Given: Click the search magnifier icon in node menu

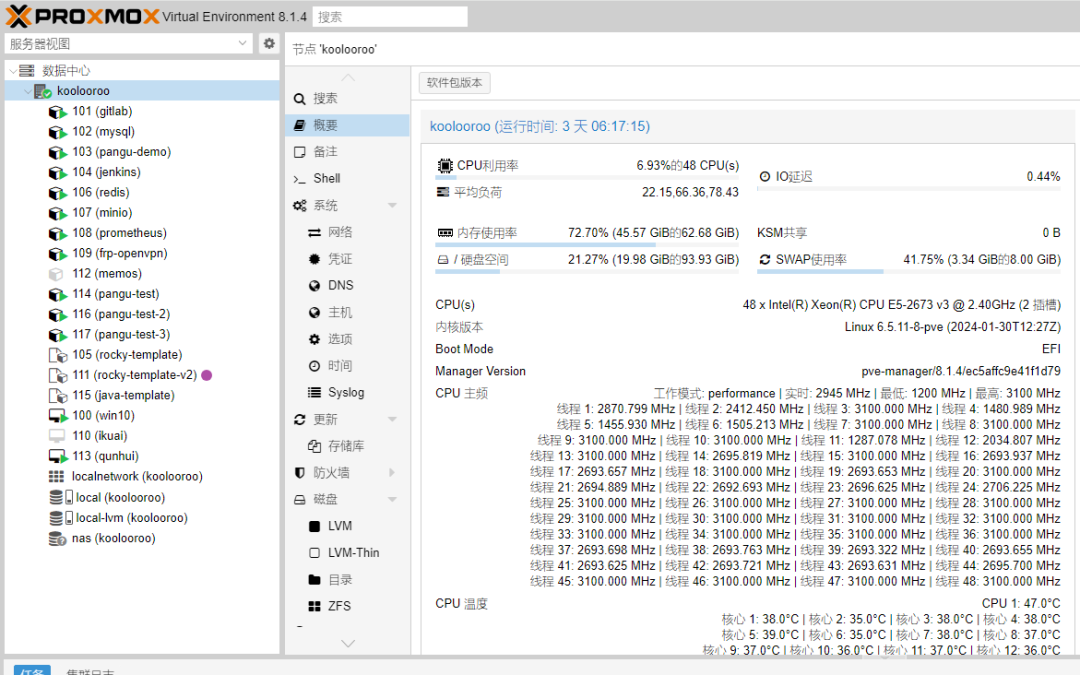Looking at the screenshot, I should coord(299,99).
